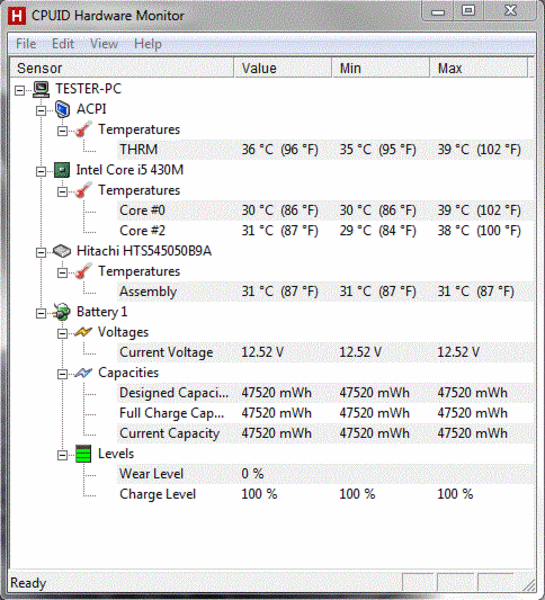This screenshot has width=545, height=600.
Task: Open the File menu
Action: (26, 44)
